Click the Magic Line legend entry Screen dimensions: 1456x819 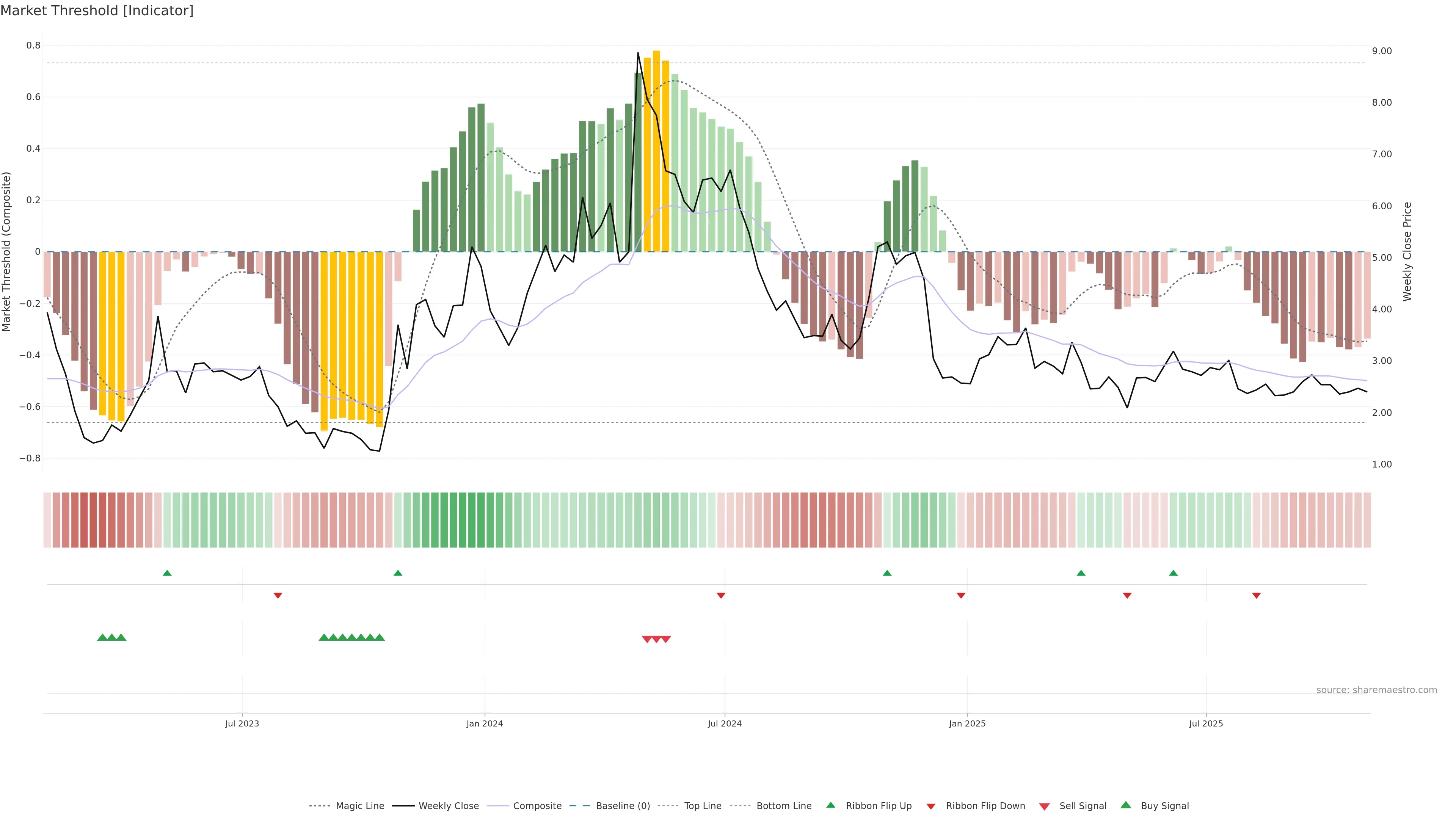[x=359, y=806]
